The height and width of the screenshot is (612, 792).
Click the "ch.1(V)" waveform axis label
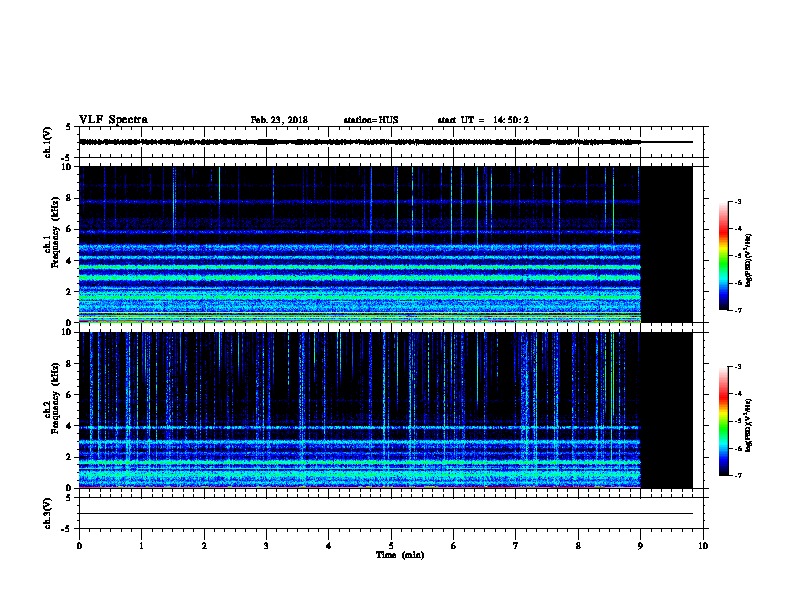(x=48, y=142)
